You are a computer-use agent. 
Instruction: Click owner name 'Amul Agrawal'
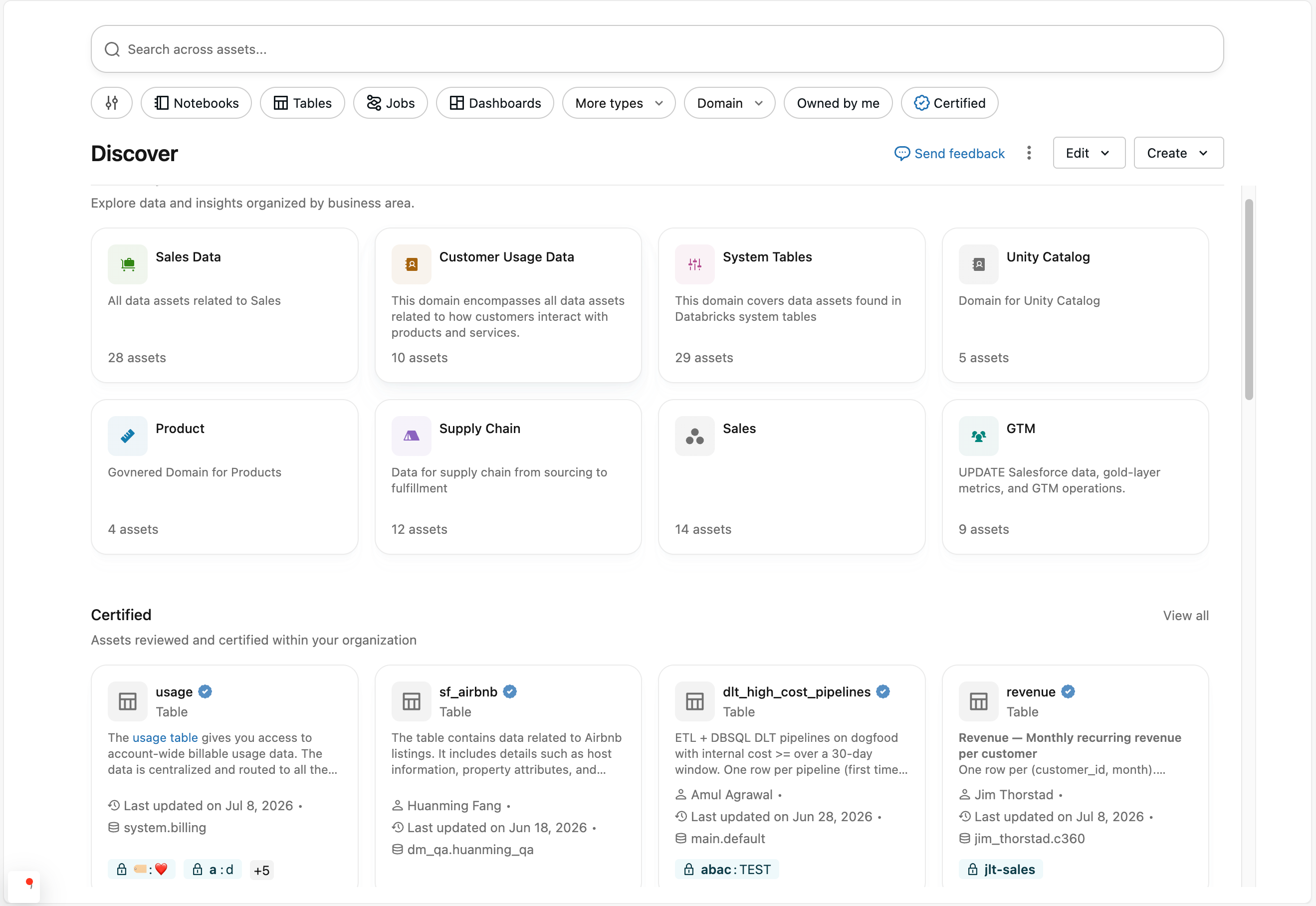(x=731, y=795)
